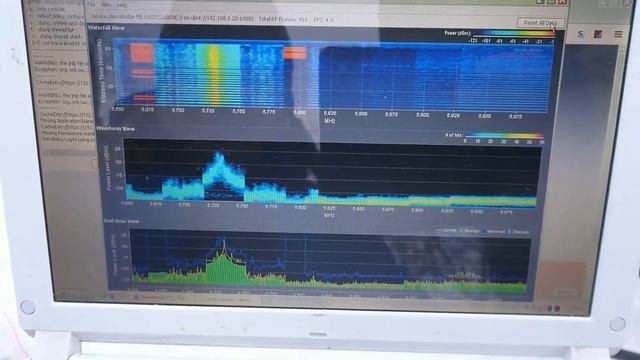Image resolution: width=640 pixels, height=360 pixels.
Task: Open the File menu
Action: 91,5
